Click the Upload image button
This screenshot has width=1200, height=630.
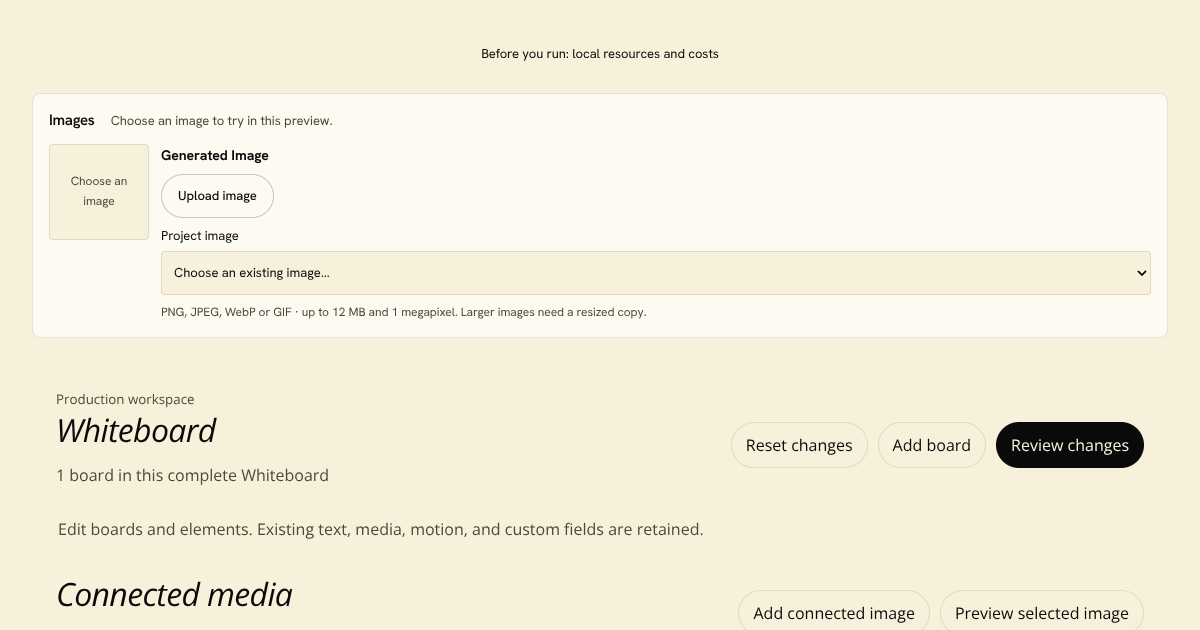click(x=217, y=196)
